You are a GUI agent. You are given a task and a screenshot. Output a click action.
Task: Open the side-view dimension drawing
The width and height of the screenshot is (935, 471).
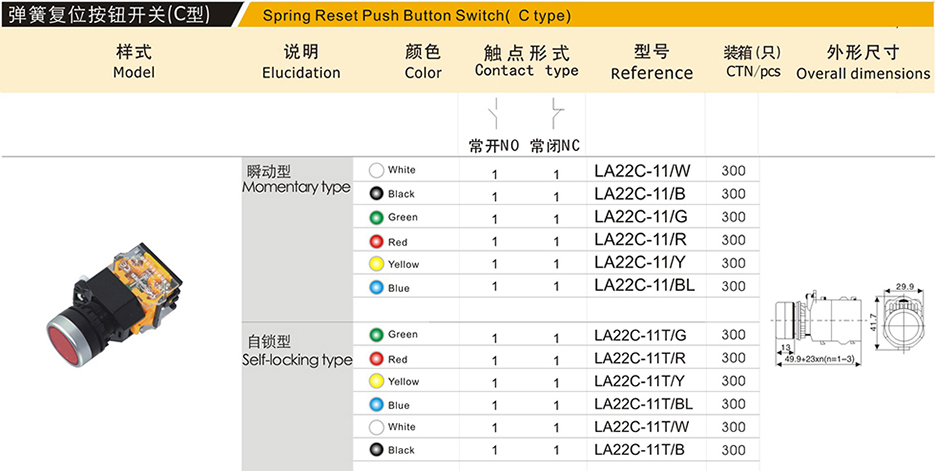click(x=819, y=327)
